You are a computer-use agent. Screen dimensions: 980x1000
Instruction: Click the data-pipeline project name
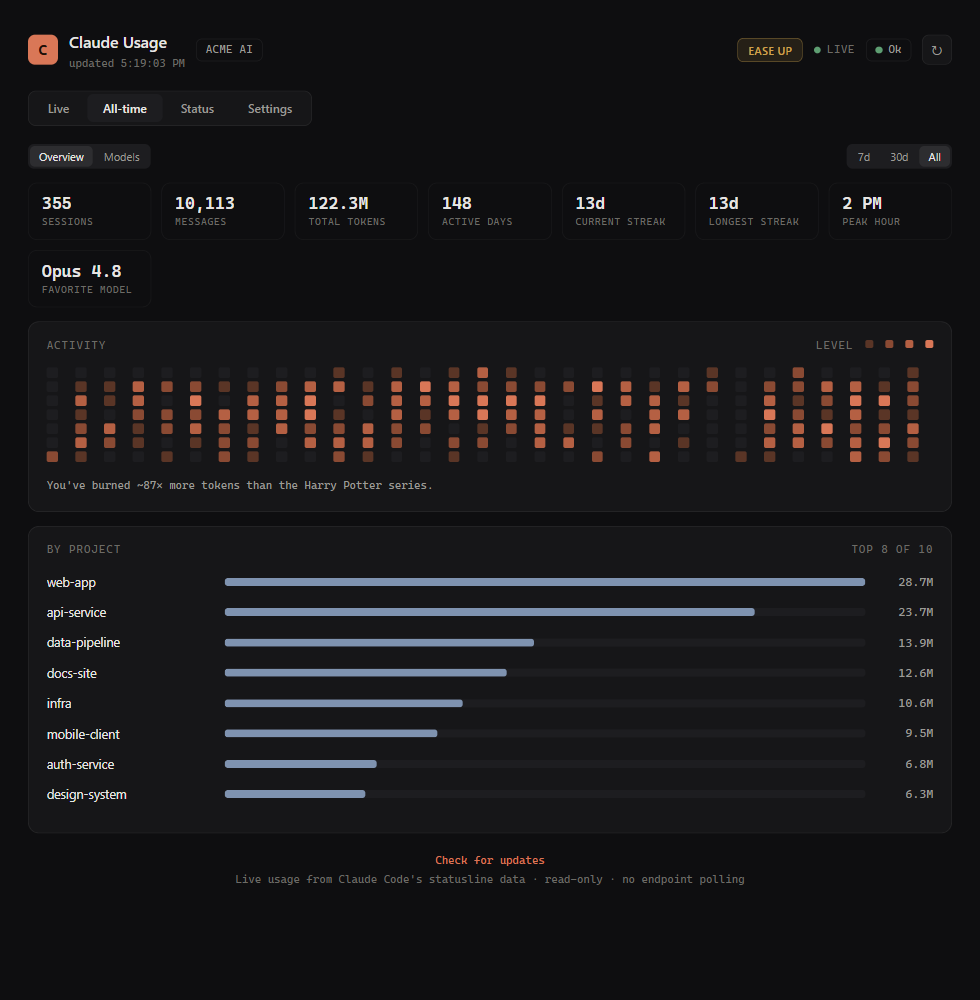click(84, 643)
